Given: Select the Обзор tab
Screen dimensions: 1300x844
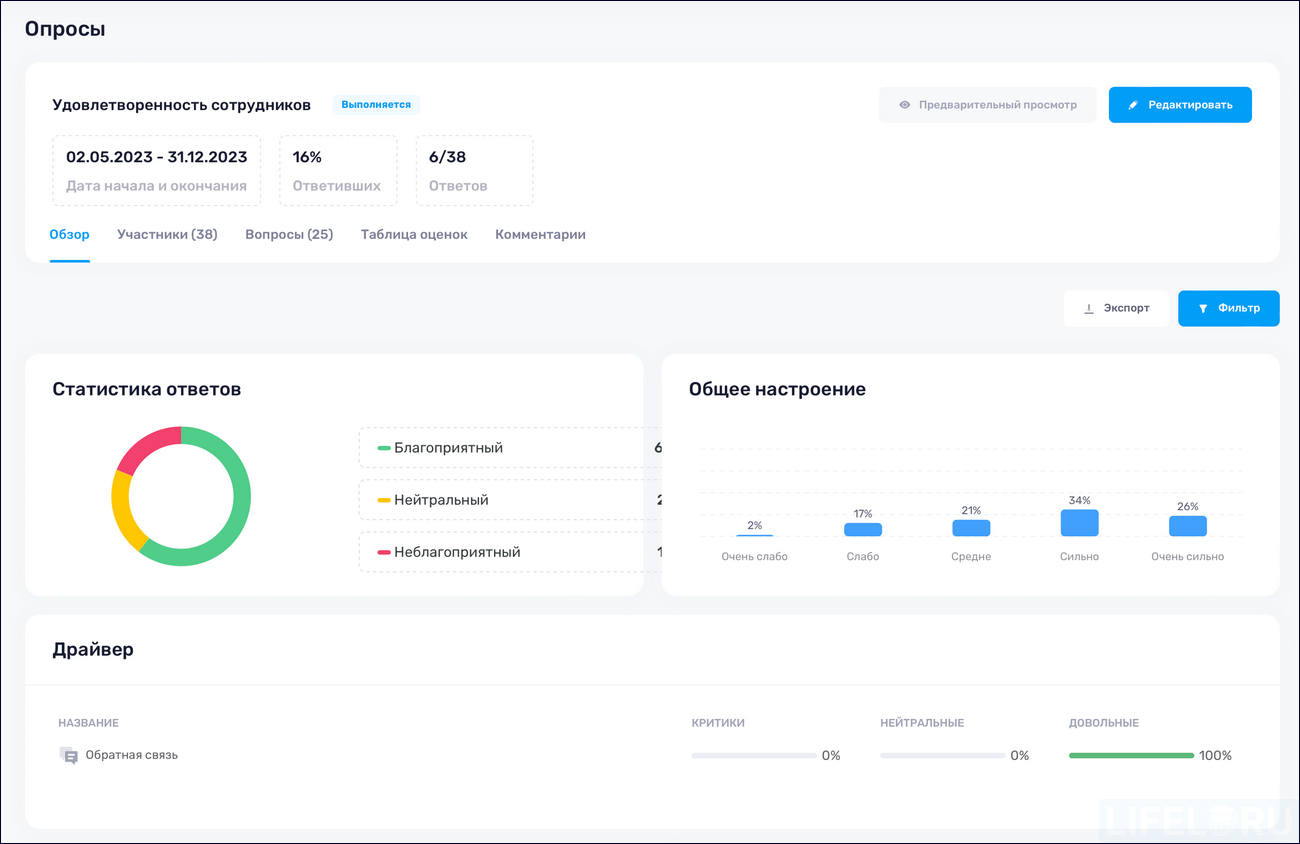Looking at the screenshot, I should point(69,234).
